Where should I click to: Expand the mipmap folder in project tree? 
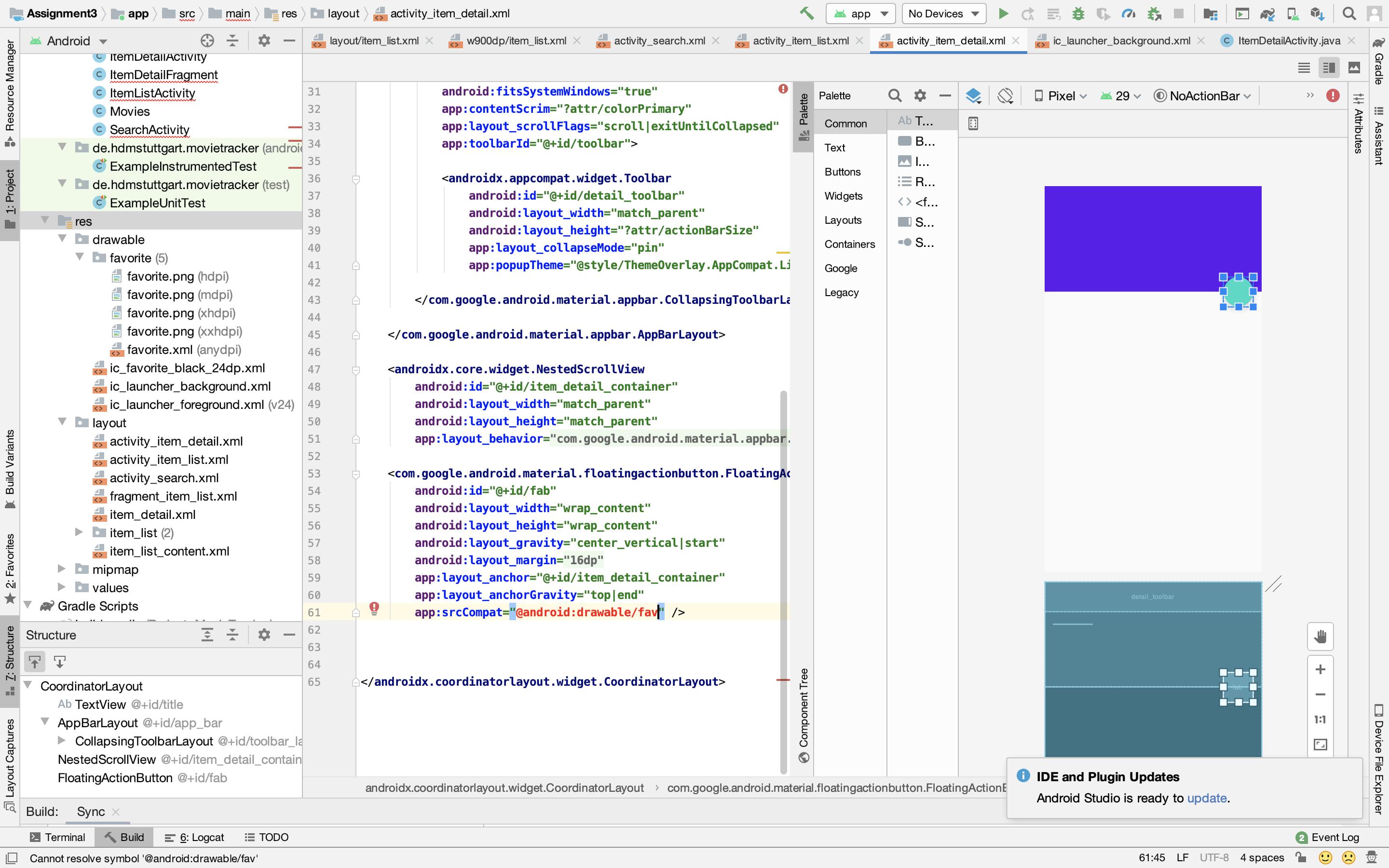click(62, 569)
